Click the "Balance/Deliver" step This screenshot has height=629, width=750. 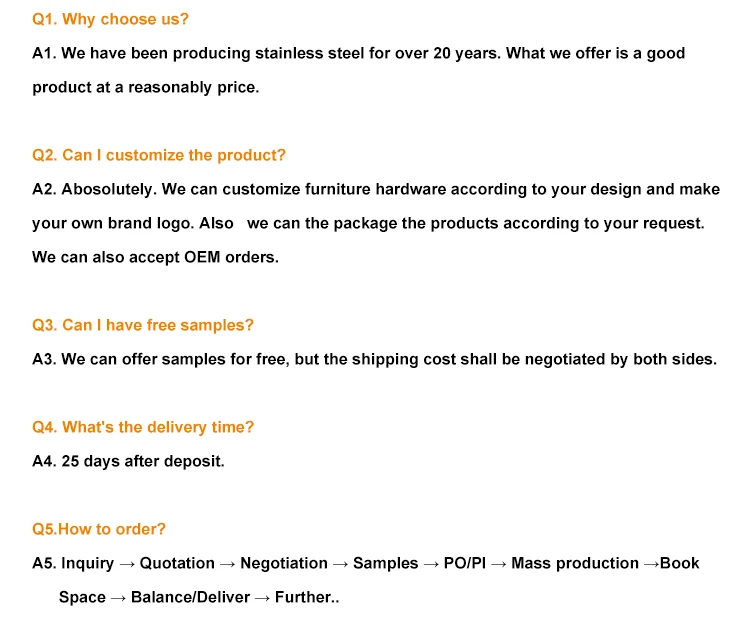pos(190,597)
